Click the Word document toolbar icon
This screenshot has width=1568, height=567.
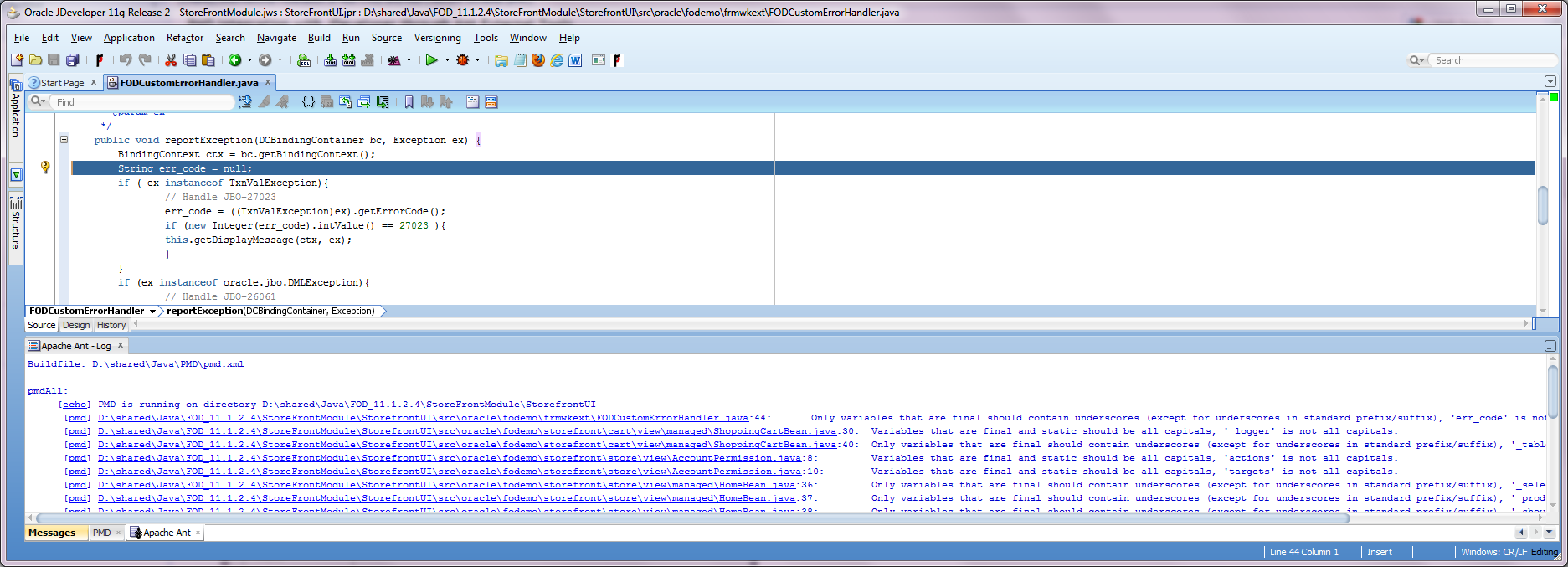[x=575, y=60]
